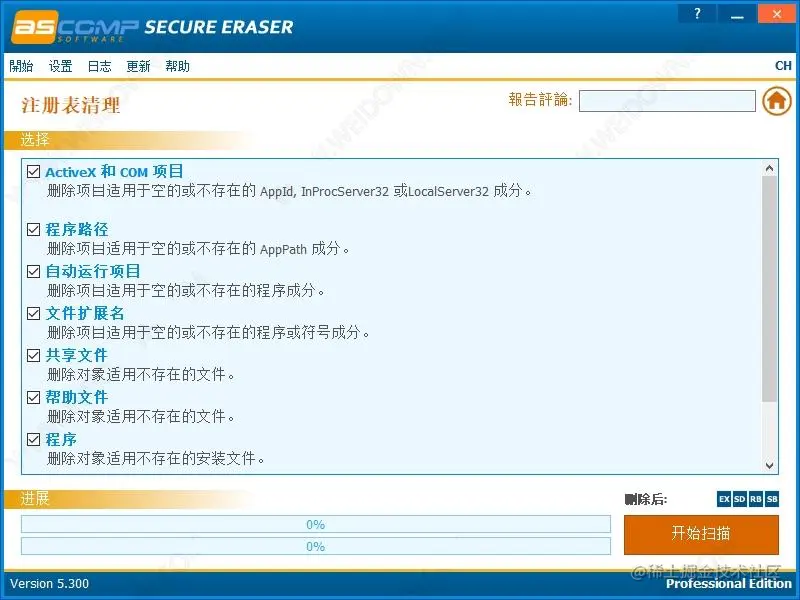Click the list scroll-down arrow

coord(770,465)
